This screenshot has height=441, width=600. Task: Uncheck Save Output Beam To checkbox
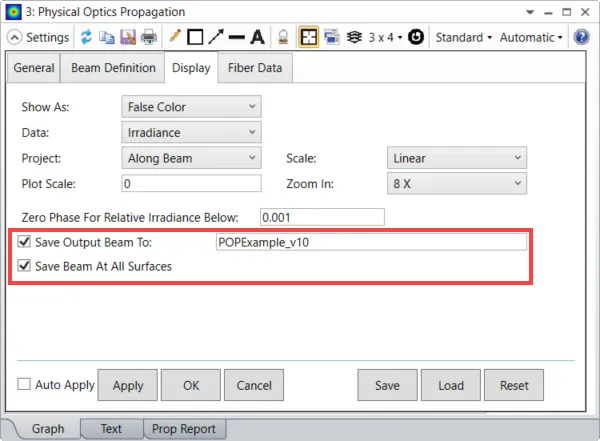(24, 242)
